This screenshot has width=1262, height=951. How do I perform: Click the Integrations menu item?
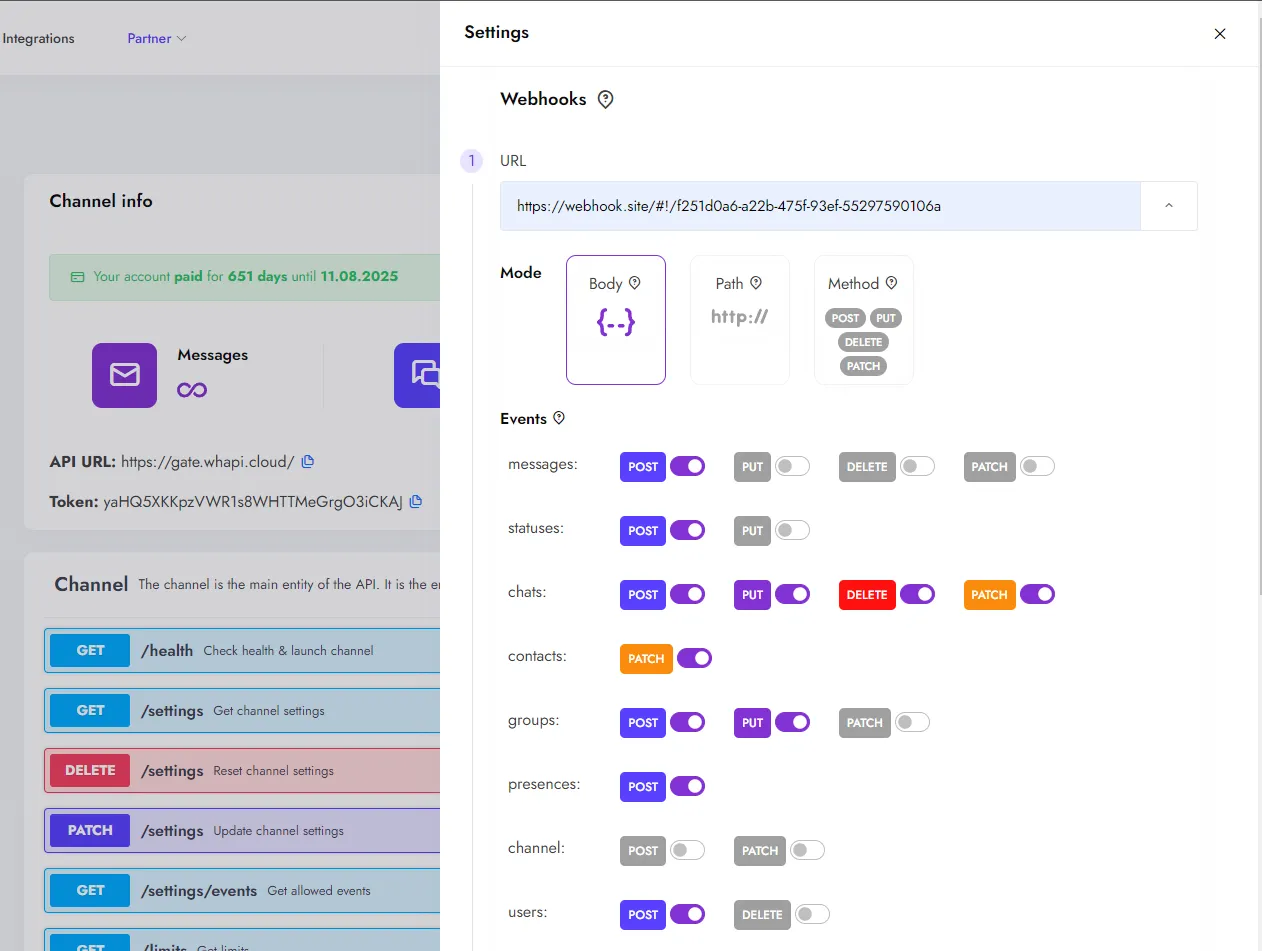(x=38, y=38)
